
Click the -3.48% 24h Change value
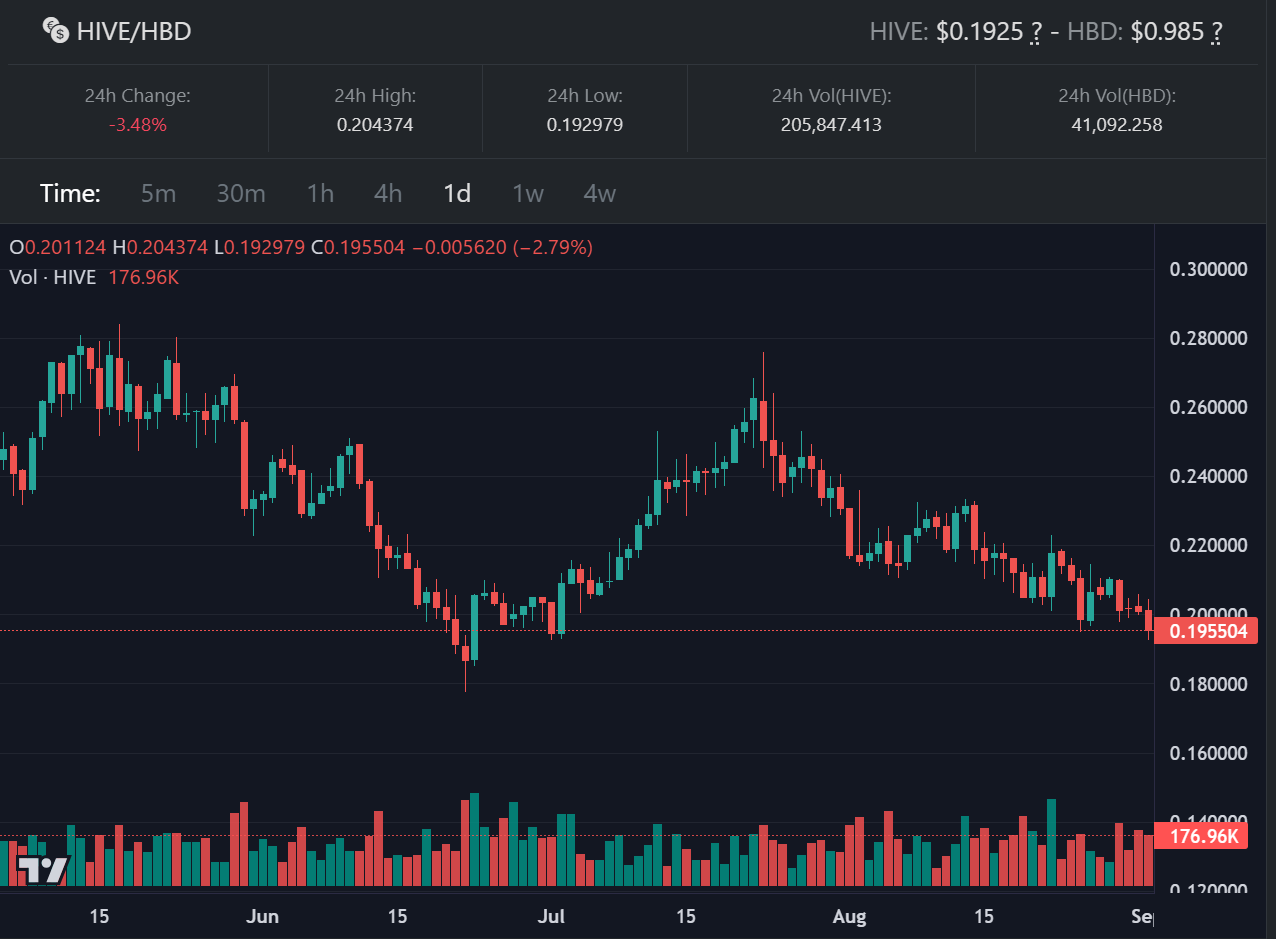tap(138, 125)
